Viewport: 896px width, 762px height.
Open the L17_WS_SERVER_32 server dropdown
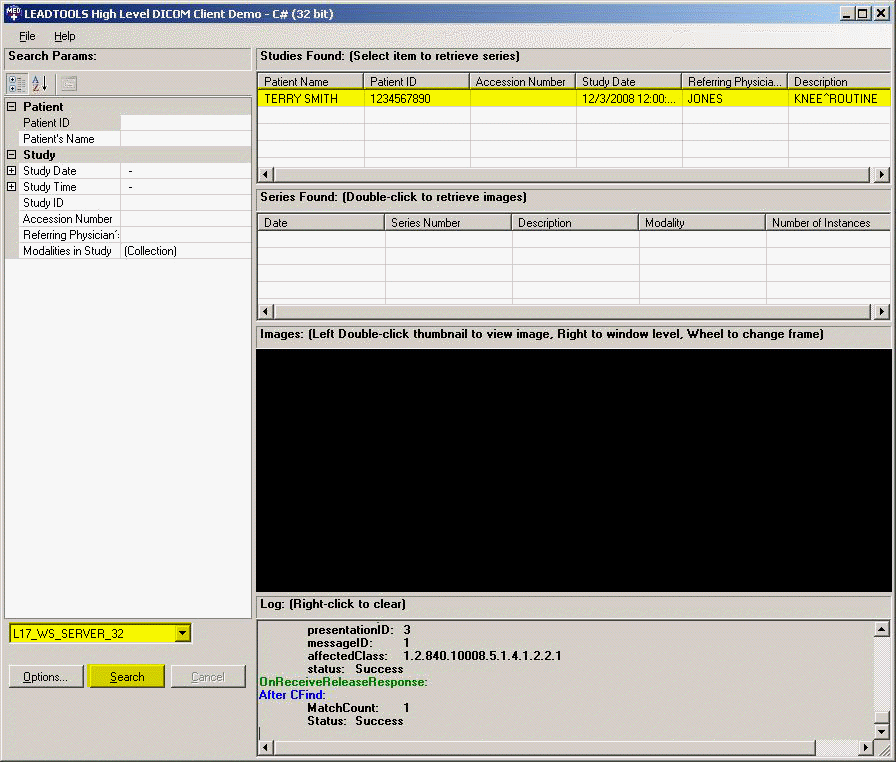click(x=181, y=633)
